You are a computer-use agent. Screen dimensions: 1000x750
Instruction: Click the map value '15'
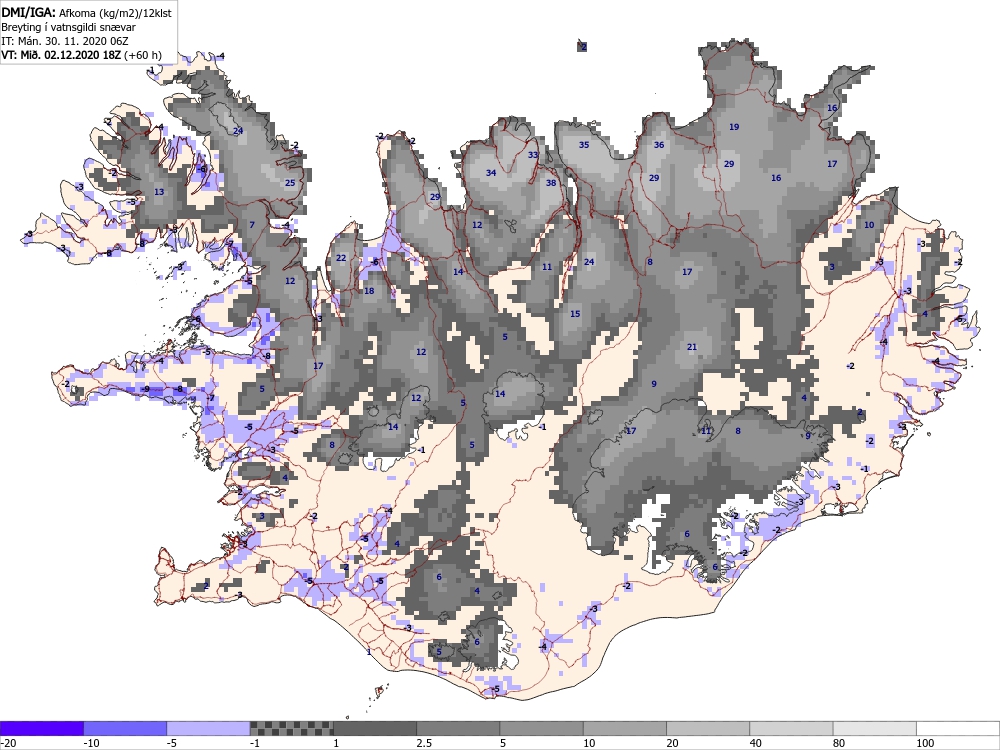click(x=575, y=314)
